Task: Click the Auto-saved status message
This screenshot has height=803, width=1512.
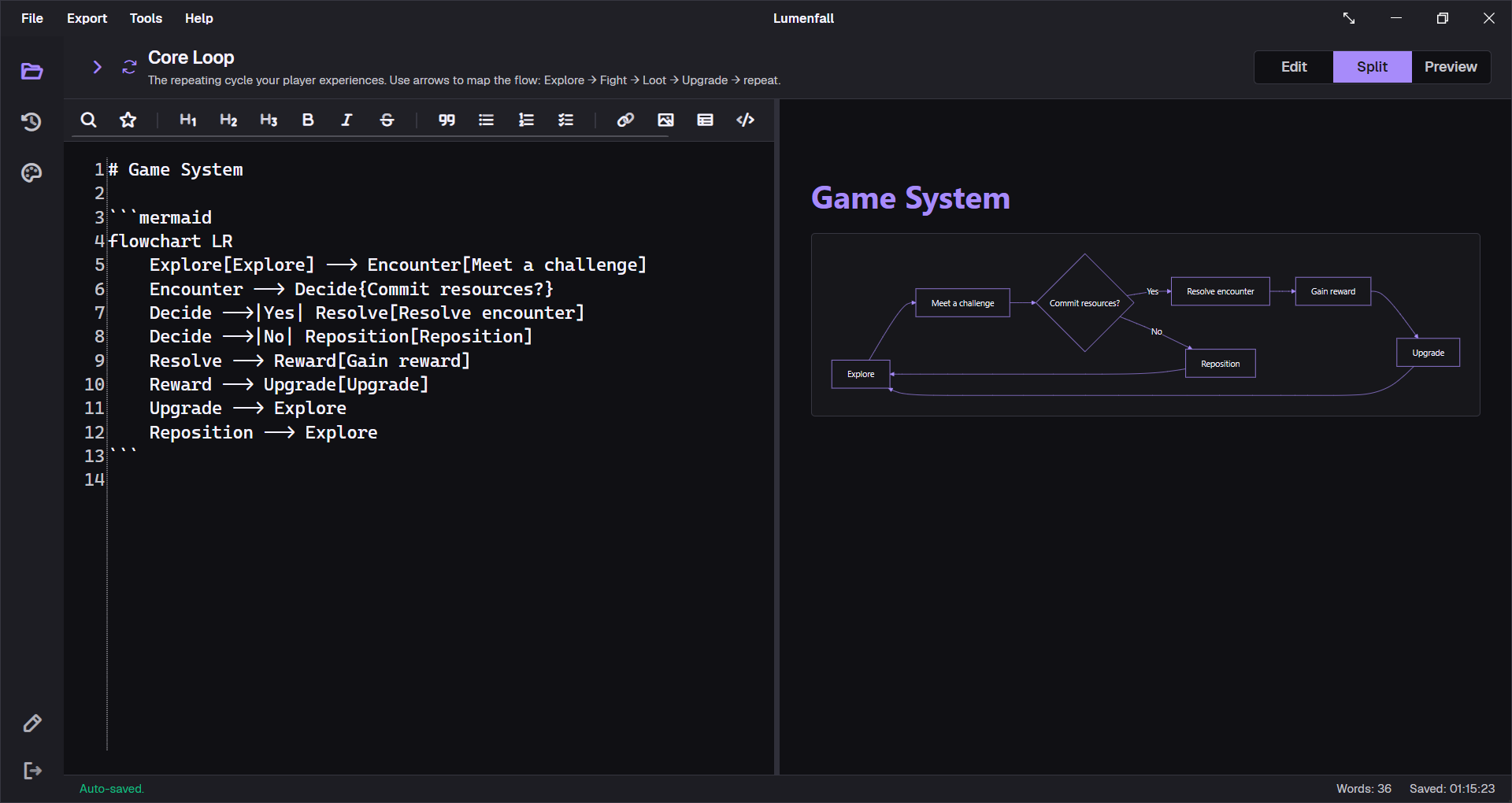Action: (112, 788)
